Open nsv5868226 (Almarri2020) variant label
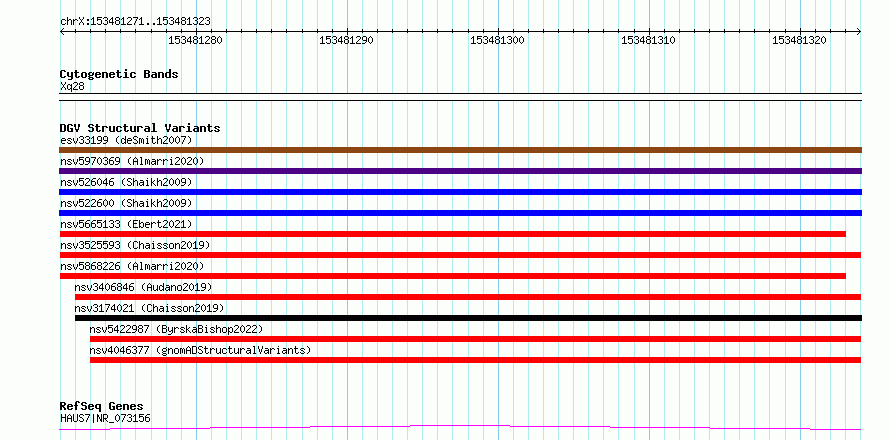 pyautogui.click(x=132, y=266)
